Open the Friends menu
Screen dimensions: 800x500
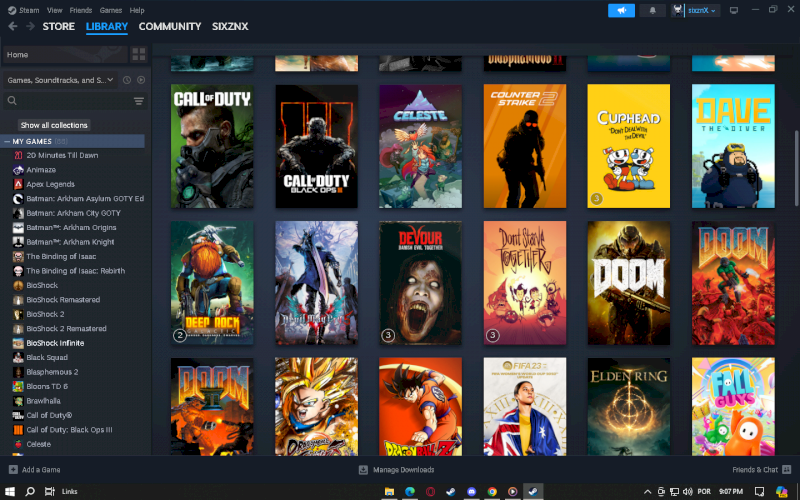pos(81,10)
